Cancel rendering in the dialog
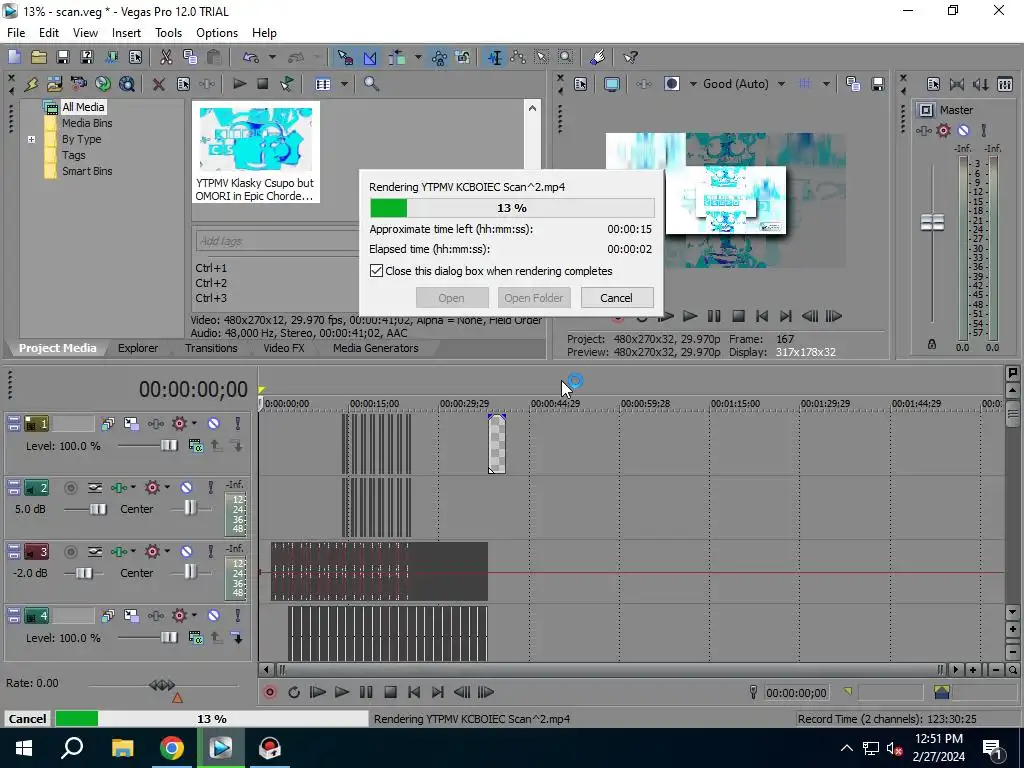The height and width of the screenshot is (768, 1024). point(616,298)
